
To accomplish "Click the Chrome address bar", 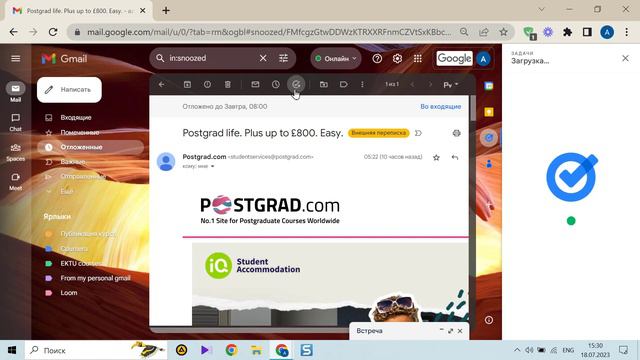I will click(269, 32).
